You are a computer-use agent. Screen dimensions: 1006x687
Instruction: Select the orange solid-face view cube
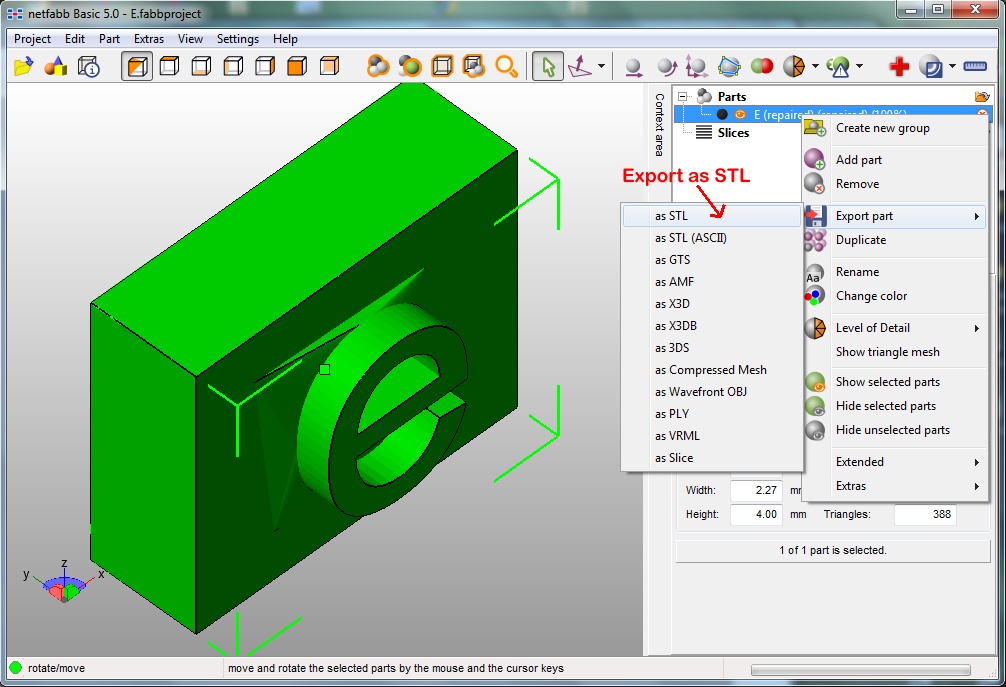(x=297, y=66)
